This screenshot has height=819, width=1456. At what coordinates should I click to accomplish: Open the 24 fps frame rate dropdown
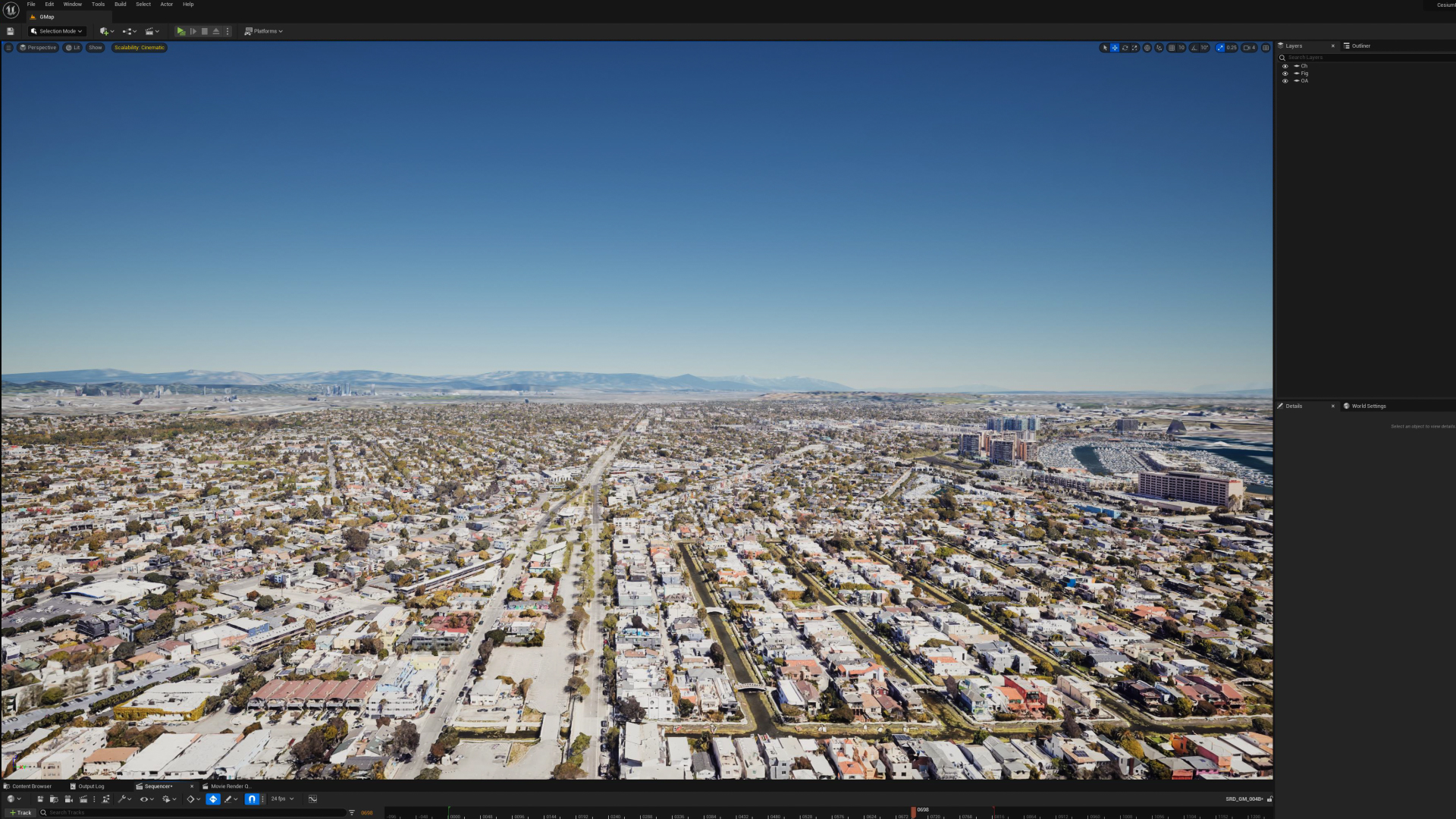(282, 799)
